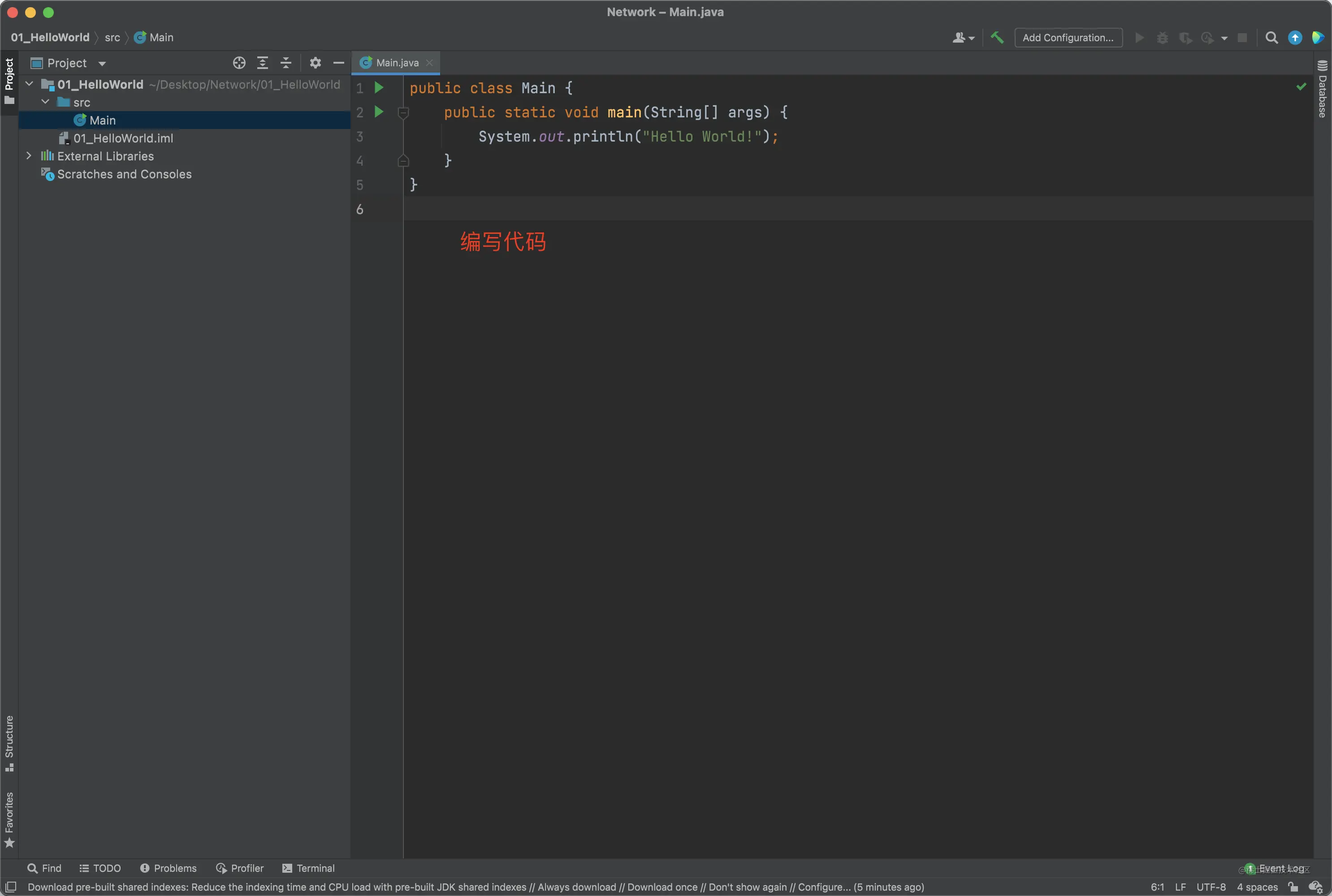
Task: Toggle the Project side tool window tab
Action: (9, 83)
